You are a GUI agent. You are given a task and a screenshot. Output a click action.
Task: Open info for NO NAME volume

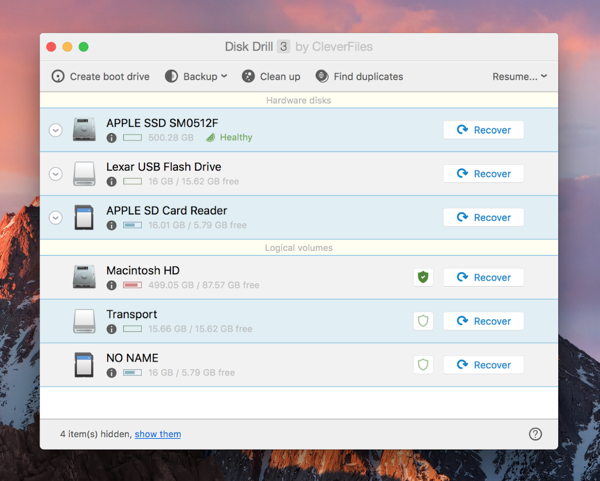point(111,373)
